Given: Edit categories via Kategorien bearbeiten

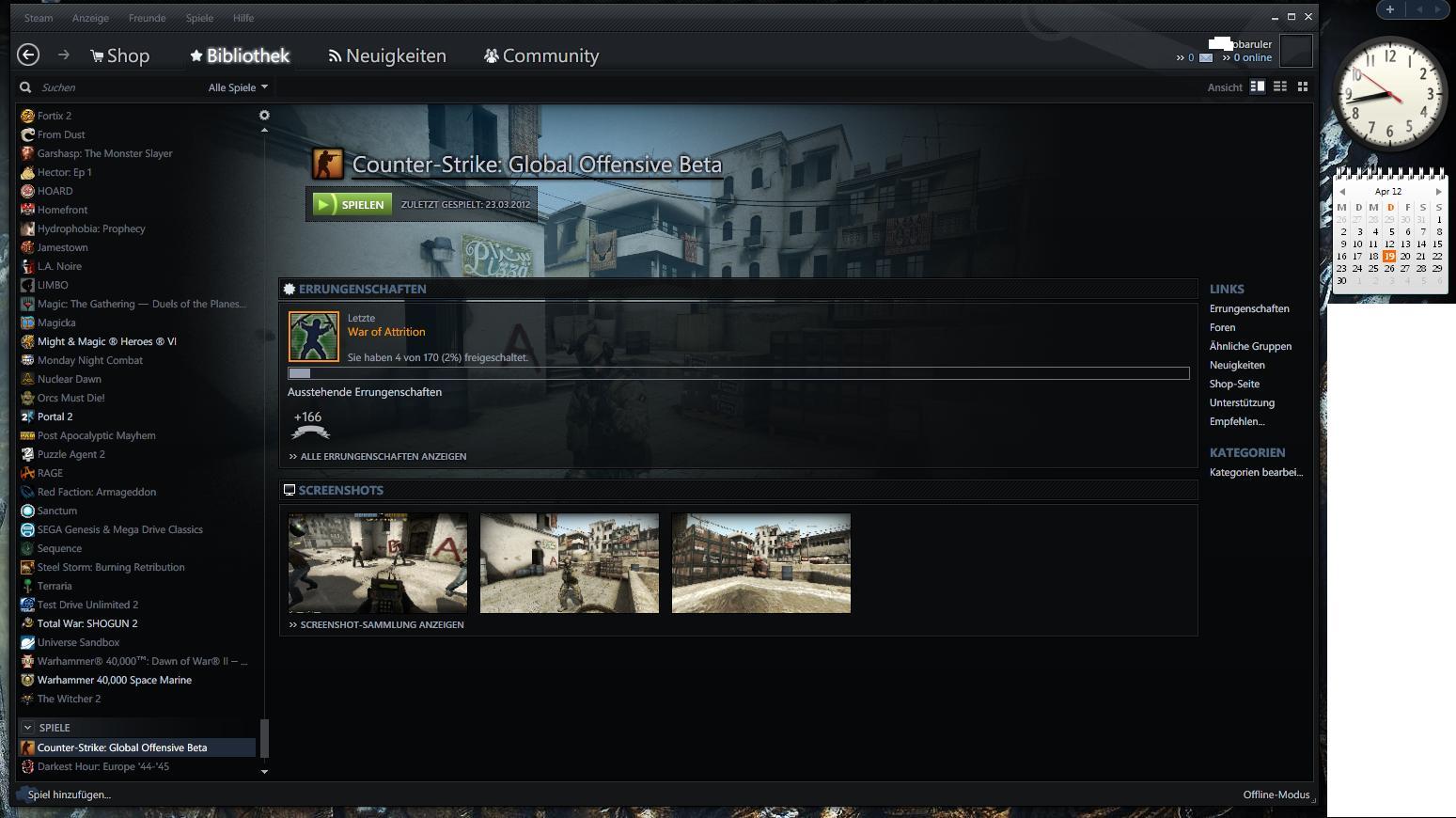Looking at the screenshot, I should pos(1256,472).
